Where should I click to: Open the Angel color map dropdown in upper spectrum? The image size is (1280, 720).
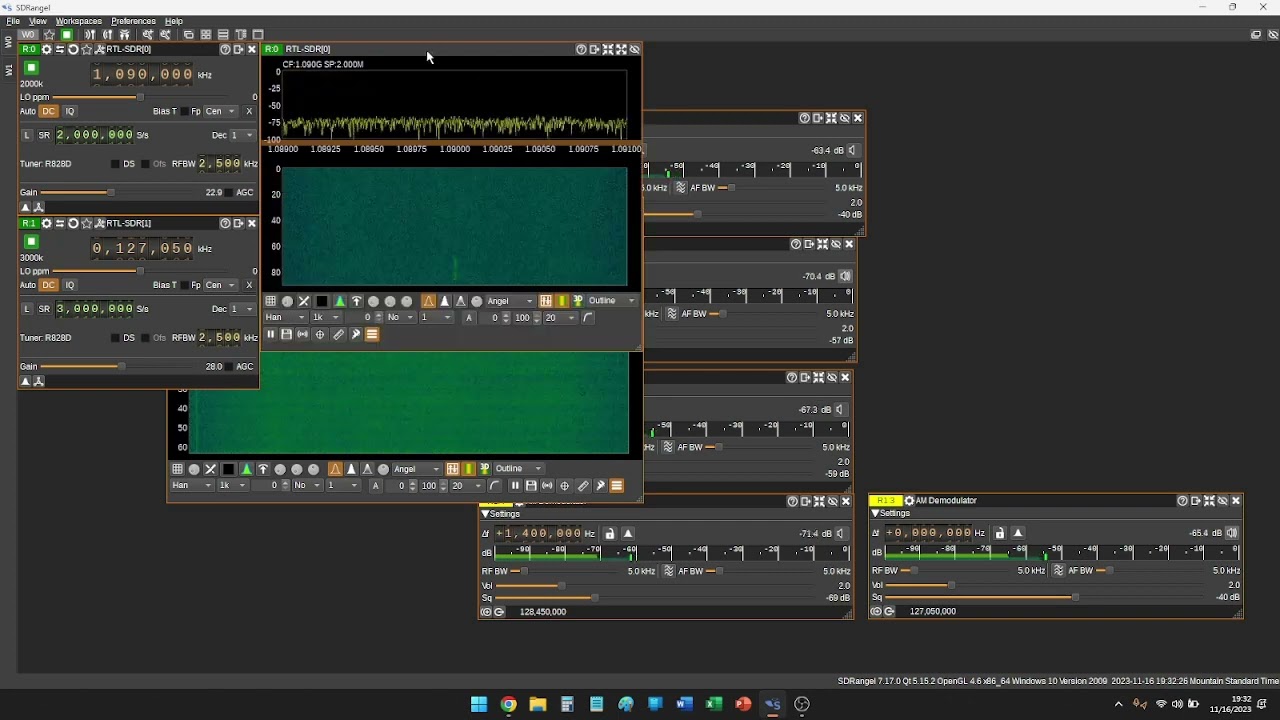510,301
